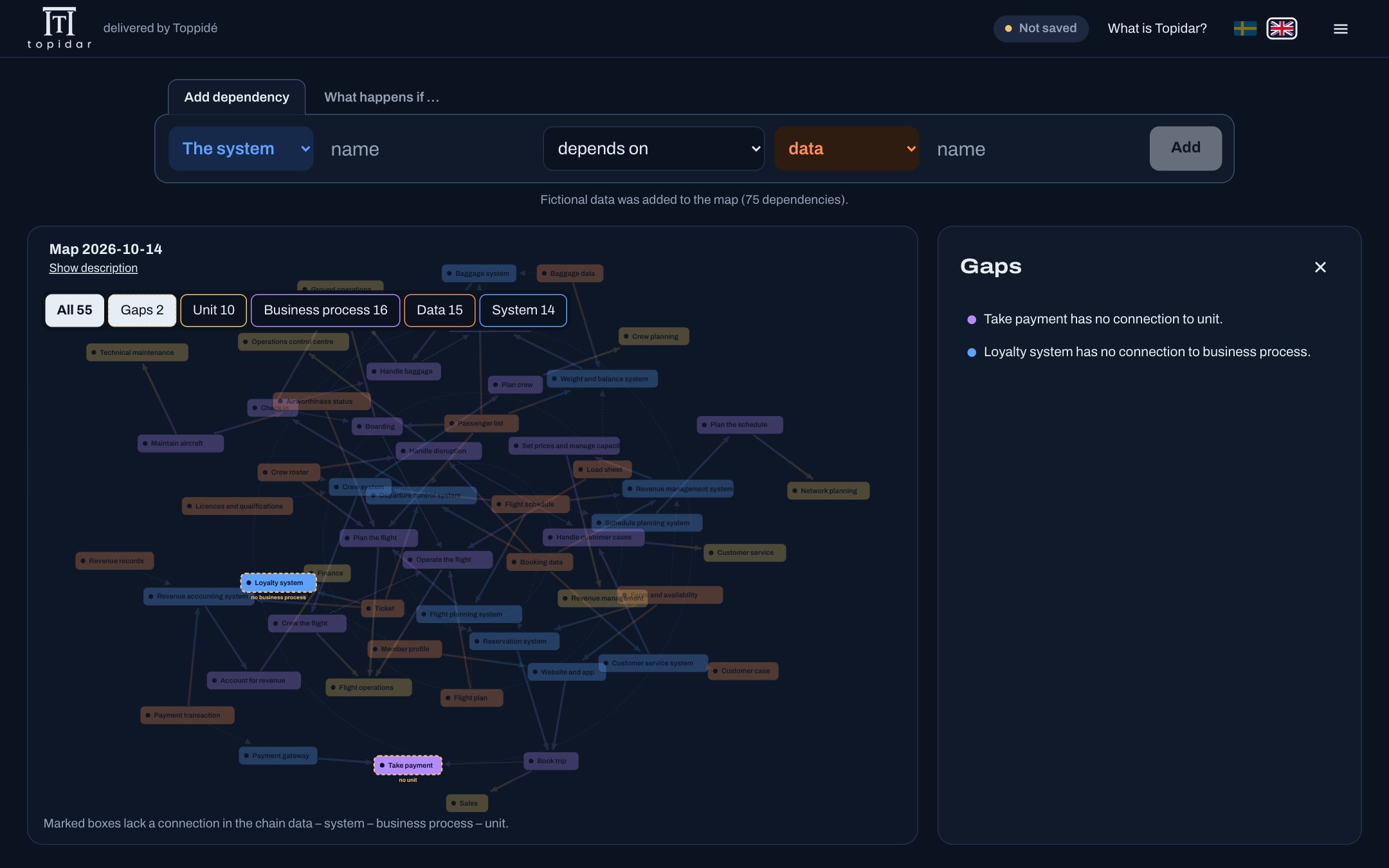Click the second name input field
1389x868 pixels.
point(1034,149)
